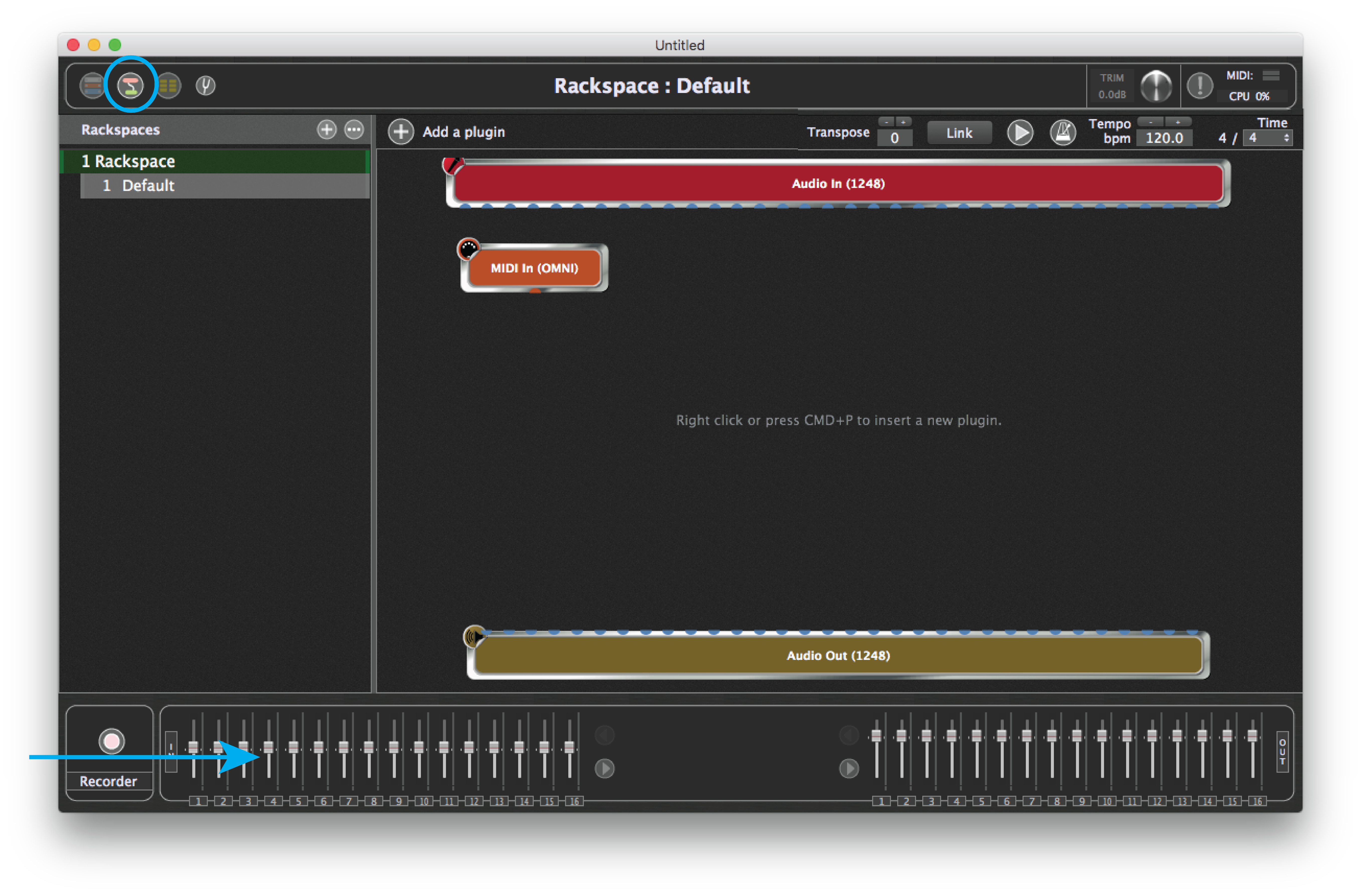The height and width of the screenshot is (896, 1361).
Task: Click input channel 16 fader handle
Action: click(x=569, y=747)
